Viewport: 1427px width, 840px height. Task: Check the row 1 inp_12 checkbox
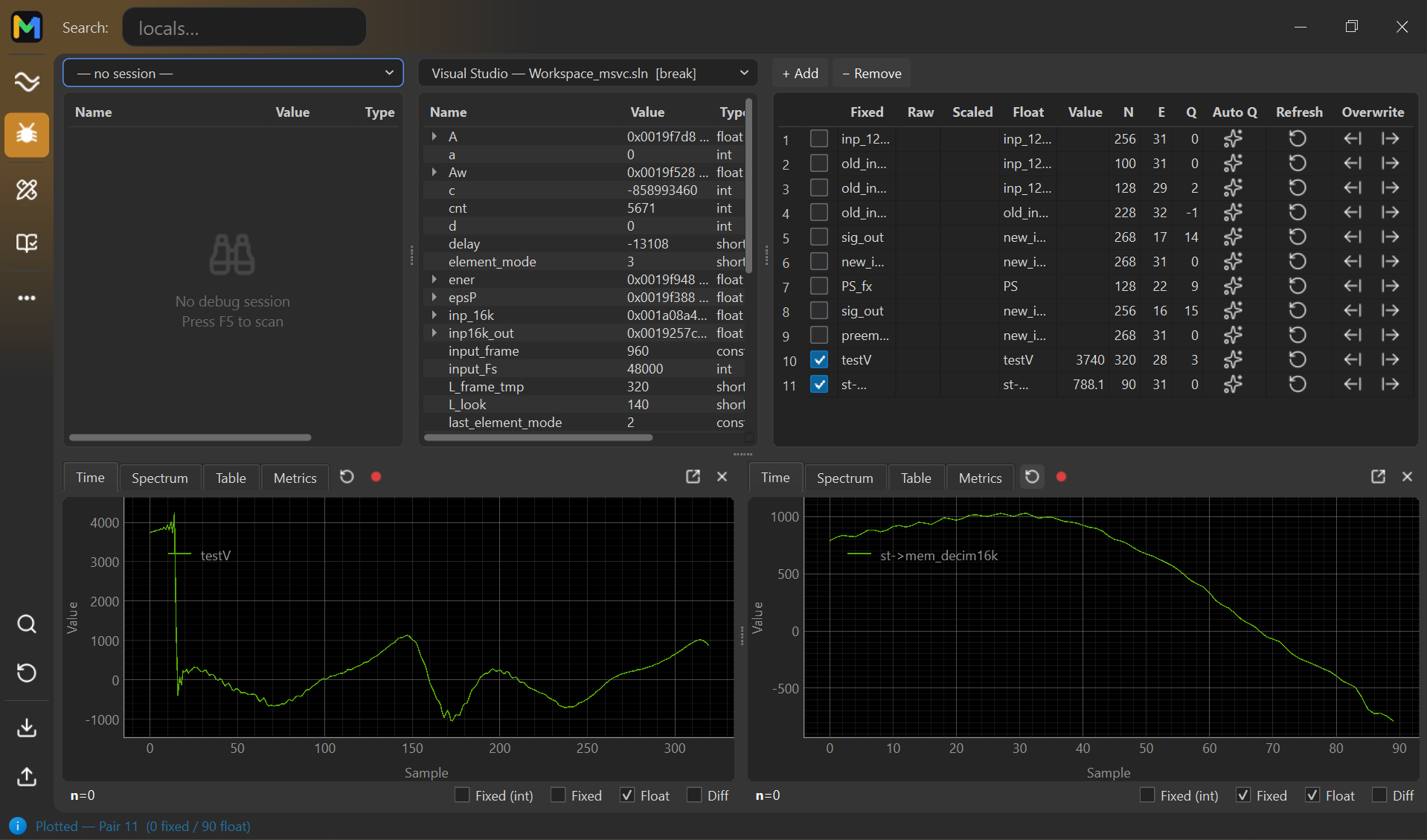[x=819, y=139]
